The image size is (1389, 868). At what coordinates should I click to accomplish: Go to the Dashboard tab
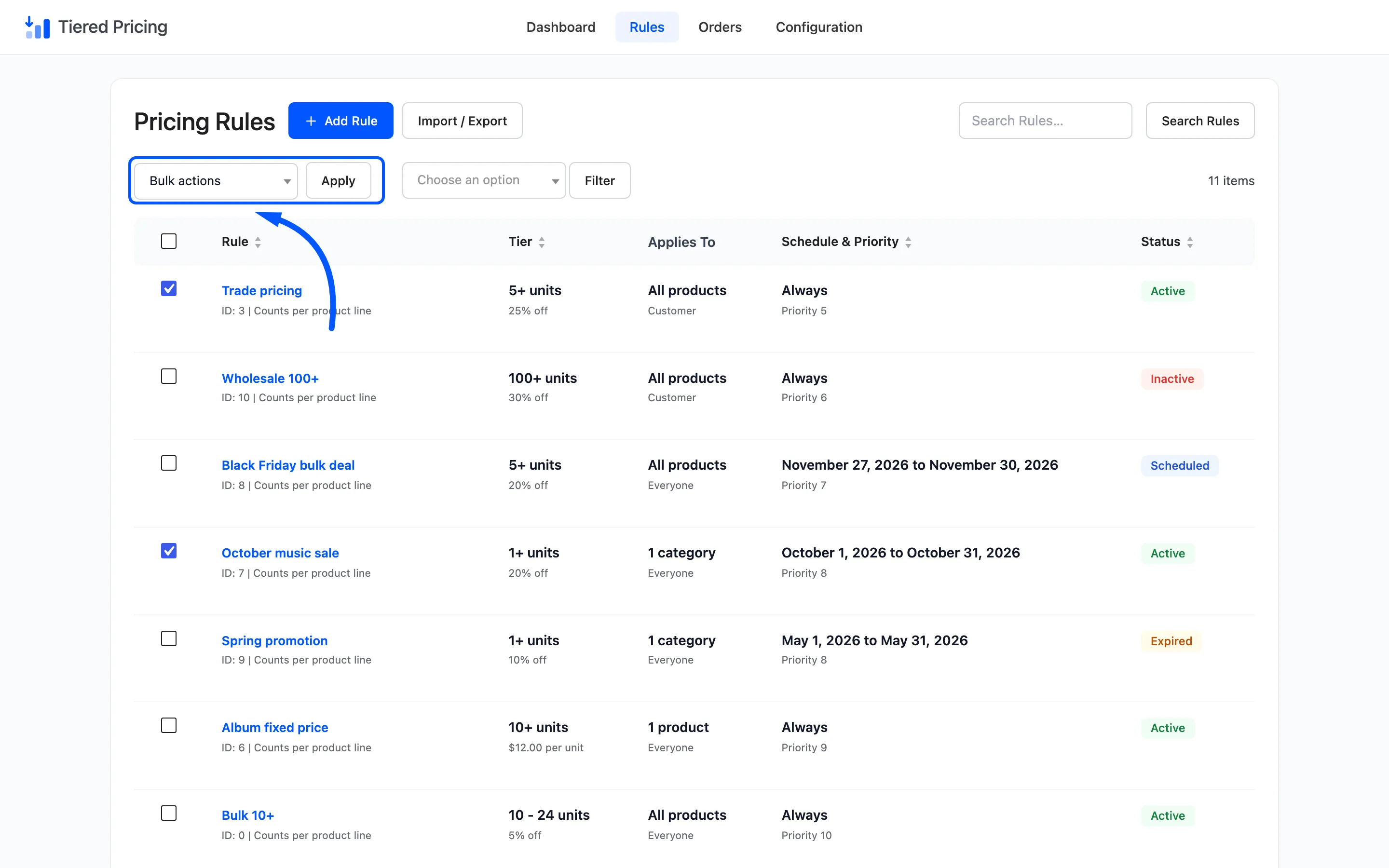(x=561, y=27)
